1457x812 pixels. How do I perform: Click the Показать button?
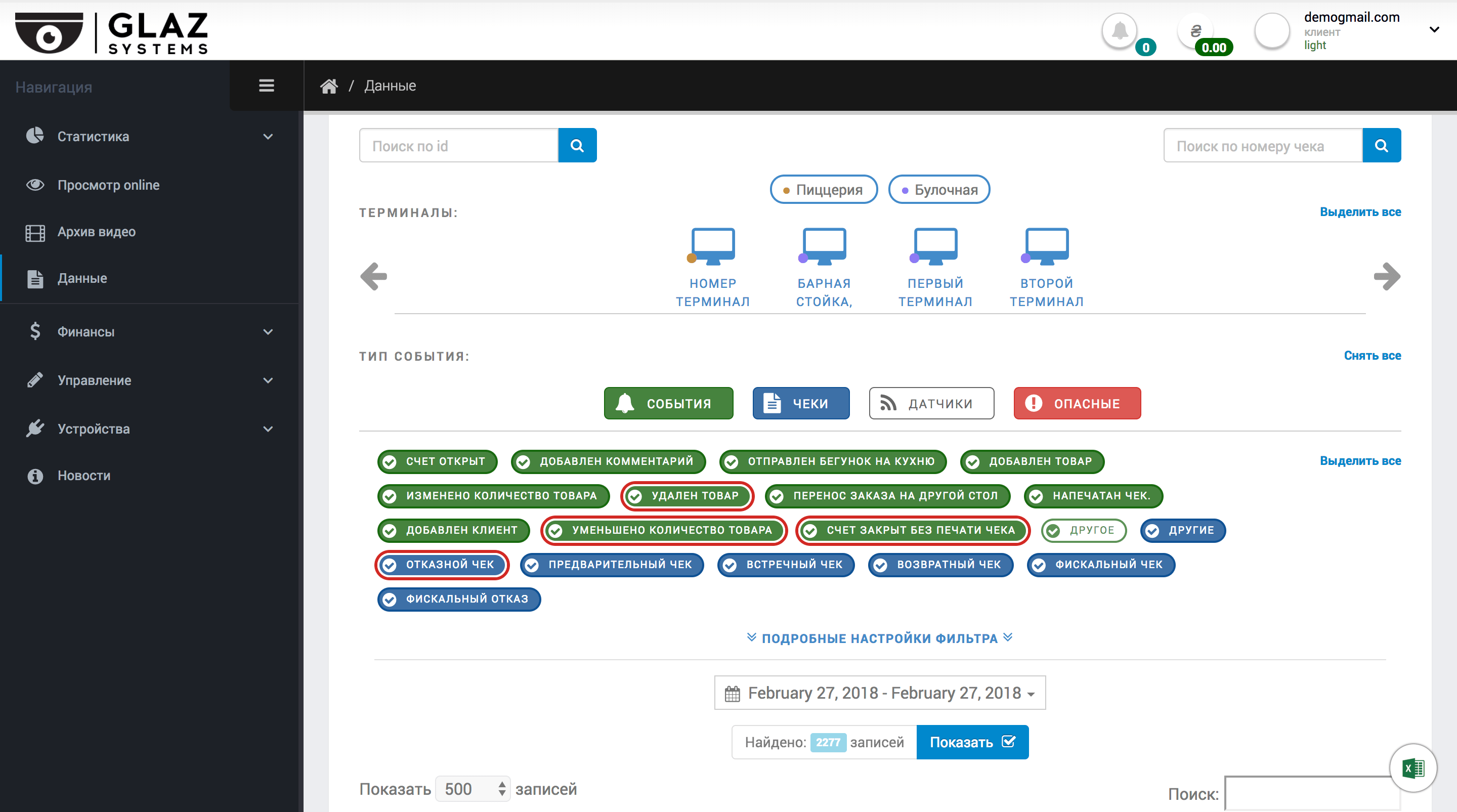[x=972, y=742]
